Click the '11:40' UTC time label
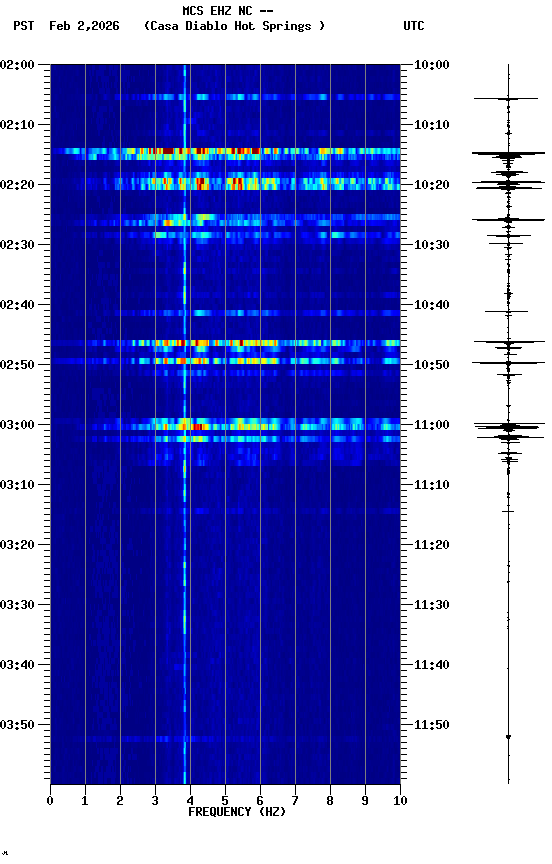Image resolution: width=552 pixels, height=864 pixels. pos(432,665)
